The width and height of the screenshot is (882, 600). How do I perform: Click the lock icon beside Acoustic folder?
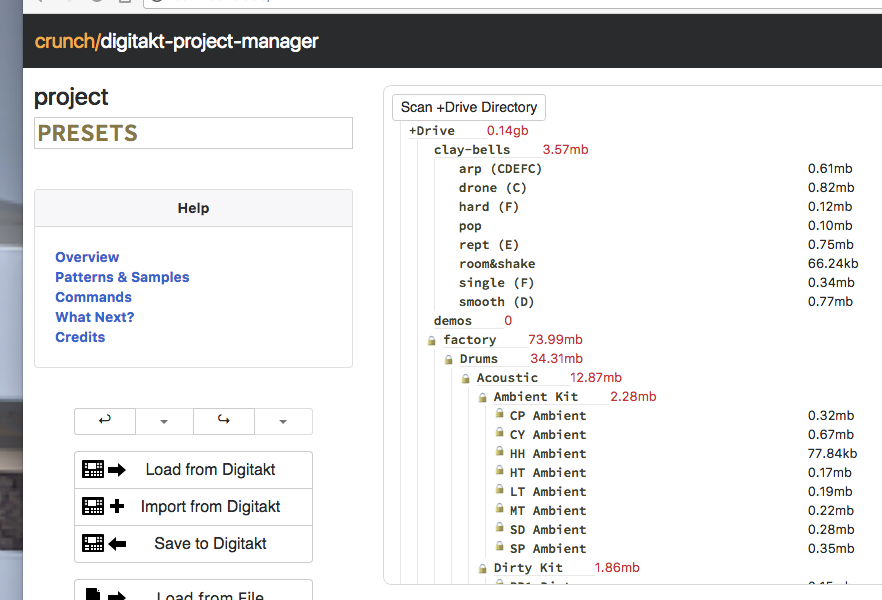[466, 379]
